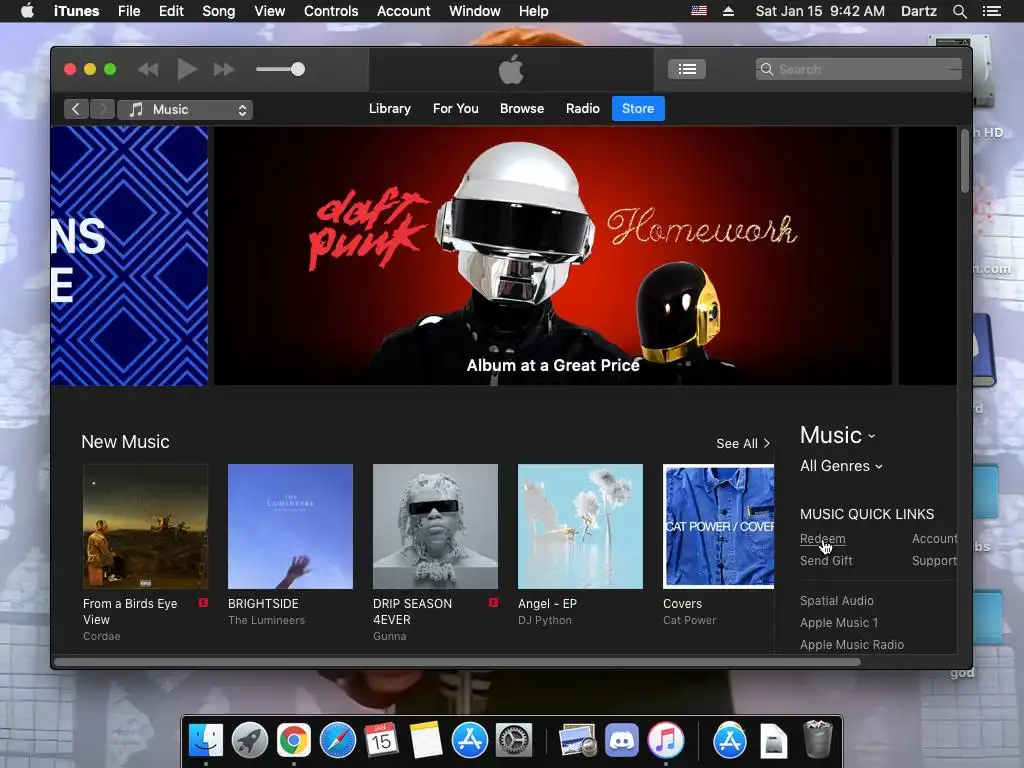Image resolution: width=1024 pixels, height=768 pixels.
Task: Open Calendar from the Dock
Action: pos(381,740)
